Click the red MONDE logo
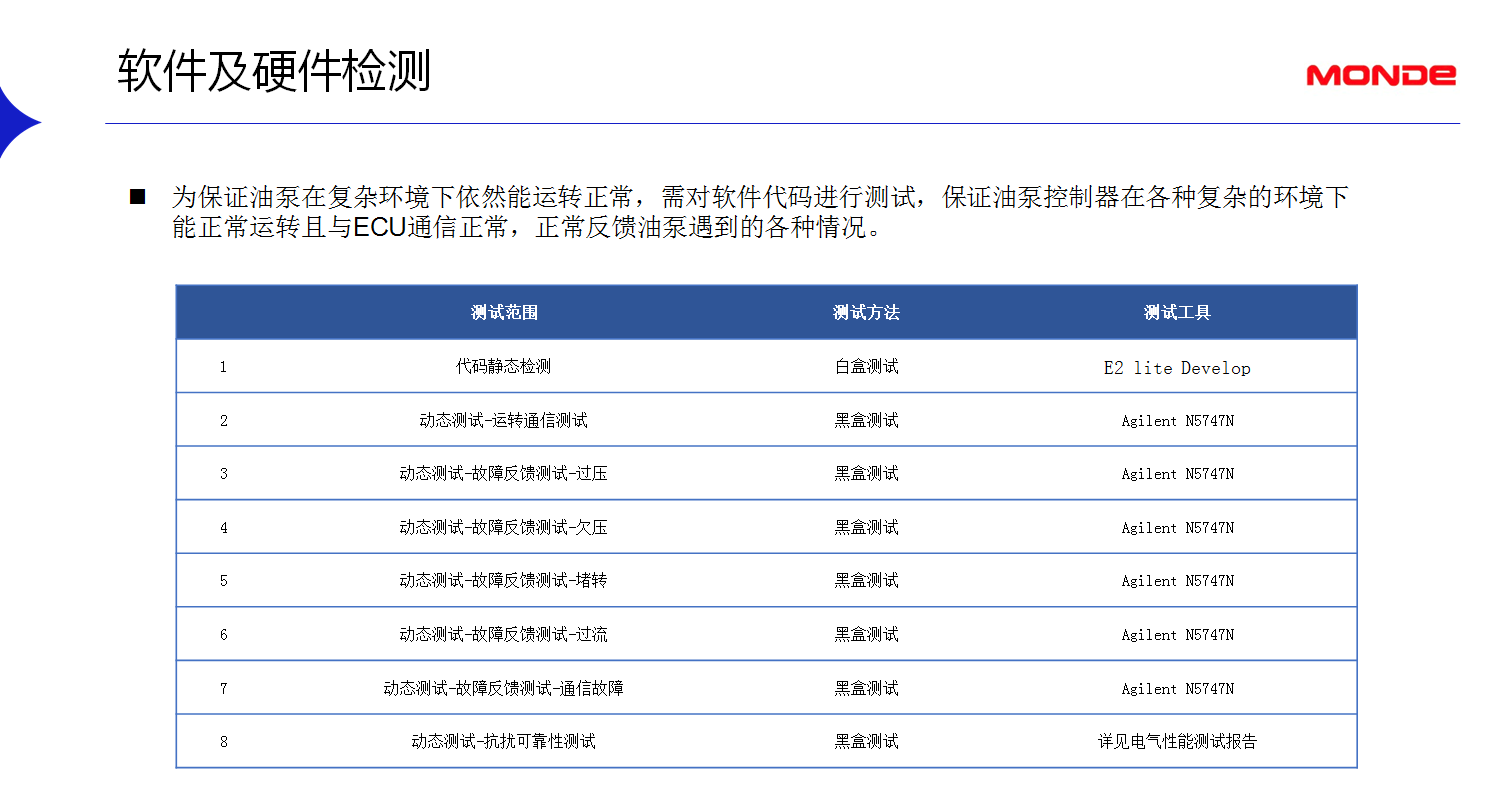Image resolution: width=1506 pixels, height=806 pixels. tap(1380, 75)
